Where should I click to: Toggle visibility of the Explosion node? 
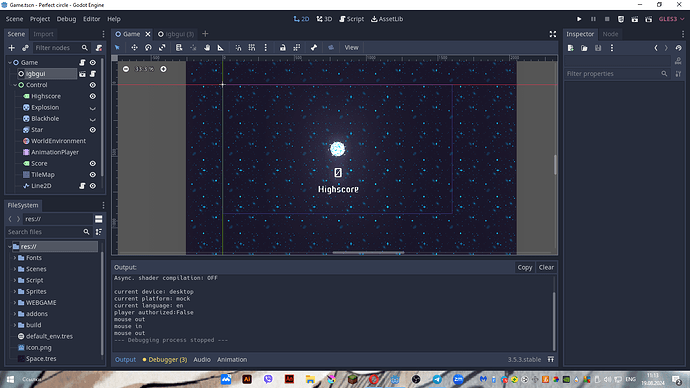(x=93, y=107)
